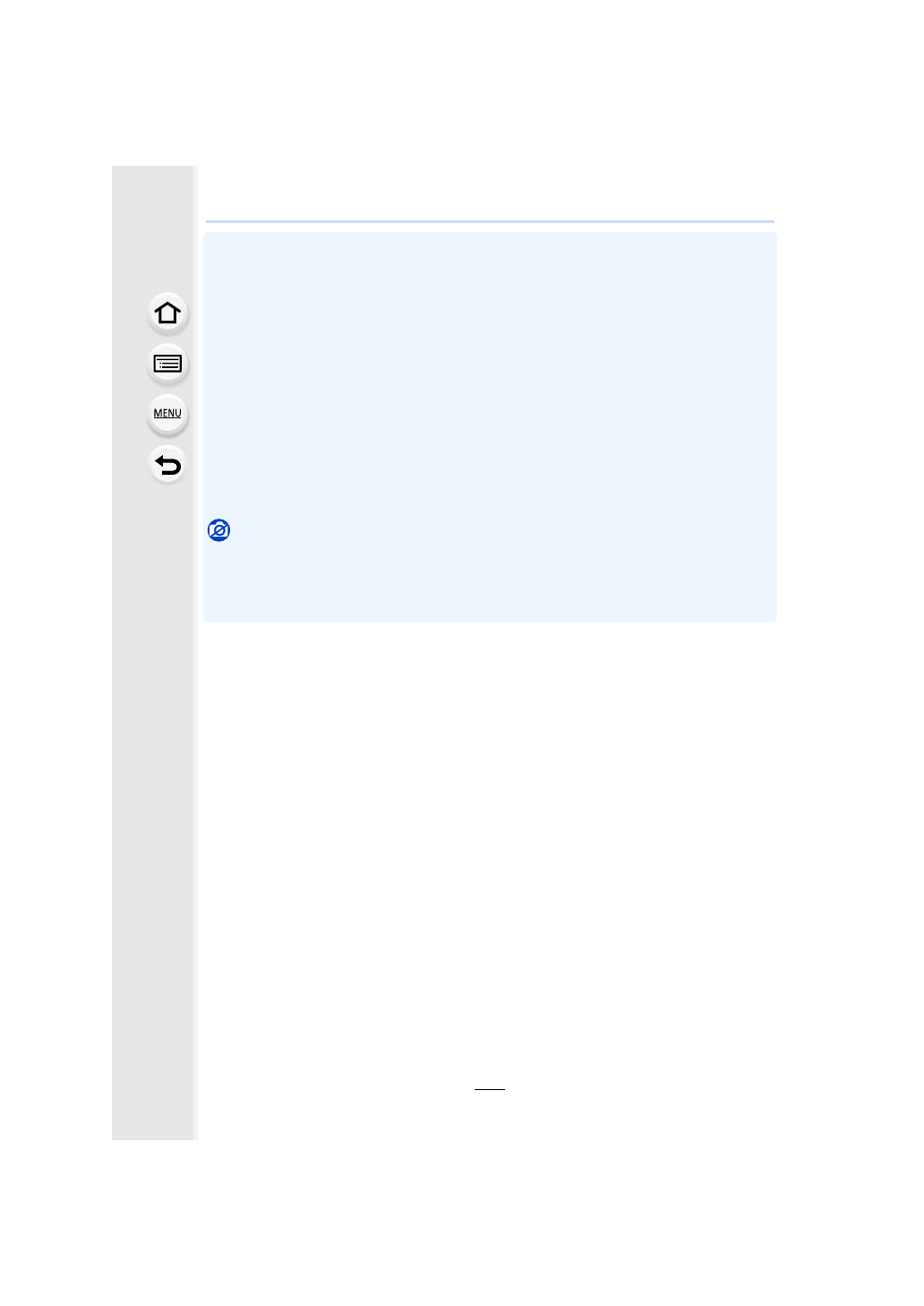
Task: Click the short underline at page footer
Action: point(490,1088)
